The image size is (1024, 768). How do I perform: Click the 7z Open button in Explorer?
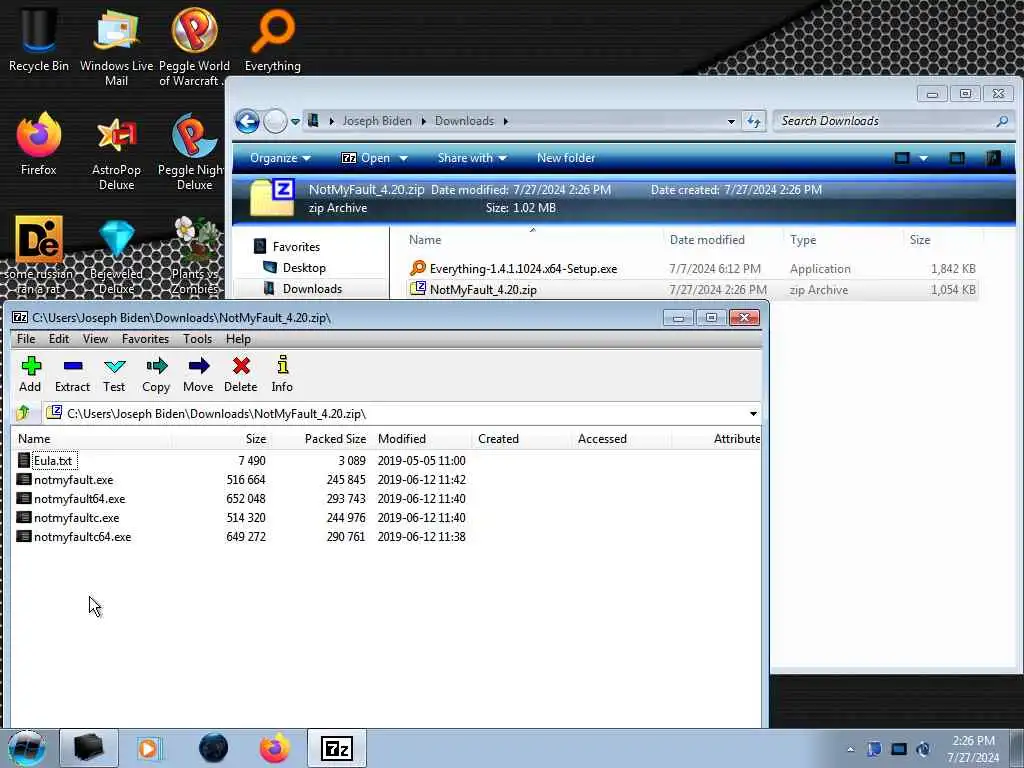366,158
